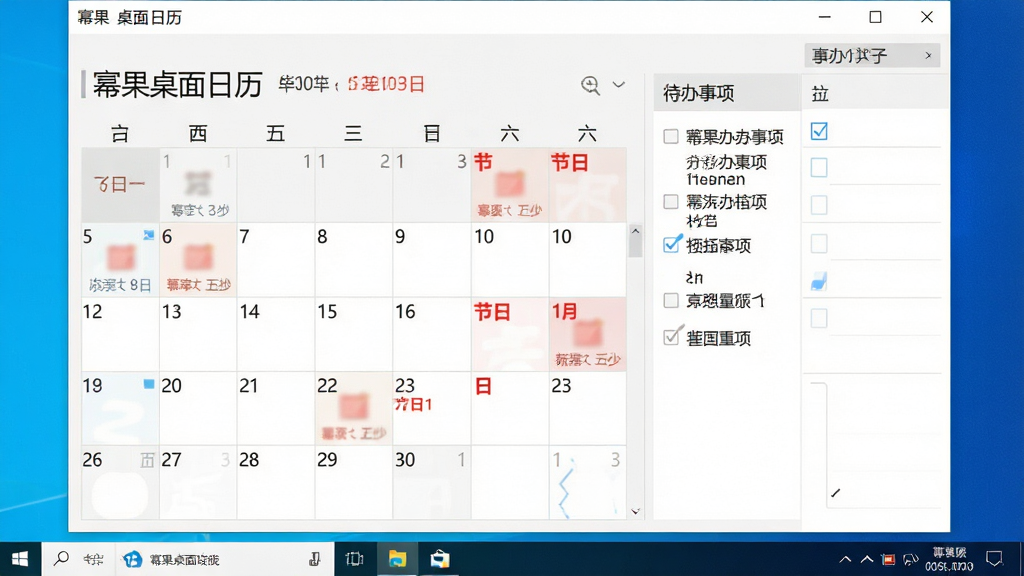This screenshot has height=576, width=1024.
Task: Select day 16 in the calendar
Action: click(431, 334)
